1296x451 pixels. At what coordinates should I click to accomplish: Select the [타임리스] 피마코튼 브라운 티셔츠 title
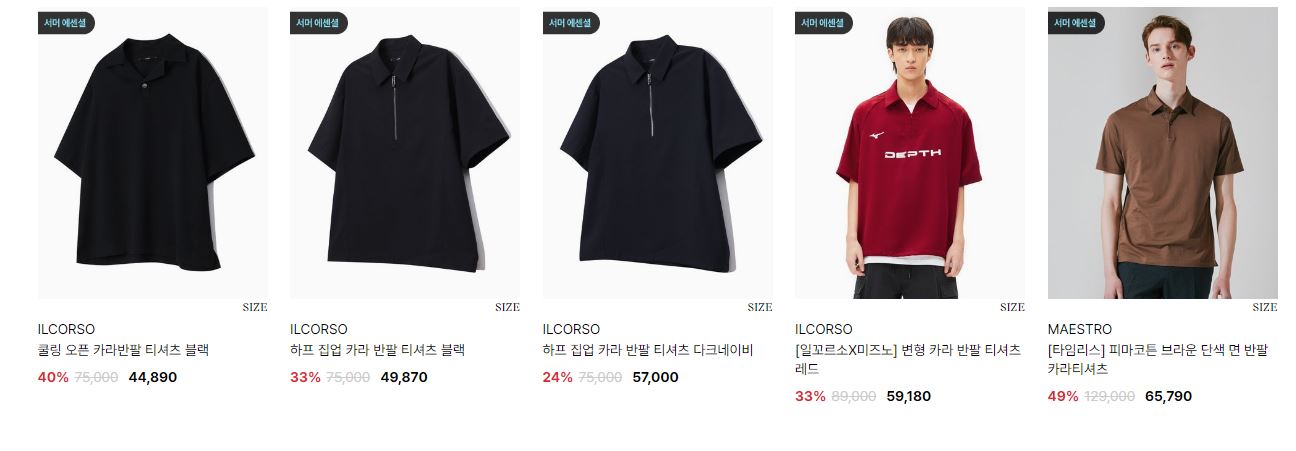1158,359
